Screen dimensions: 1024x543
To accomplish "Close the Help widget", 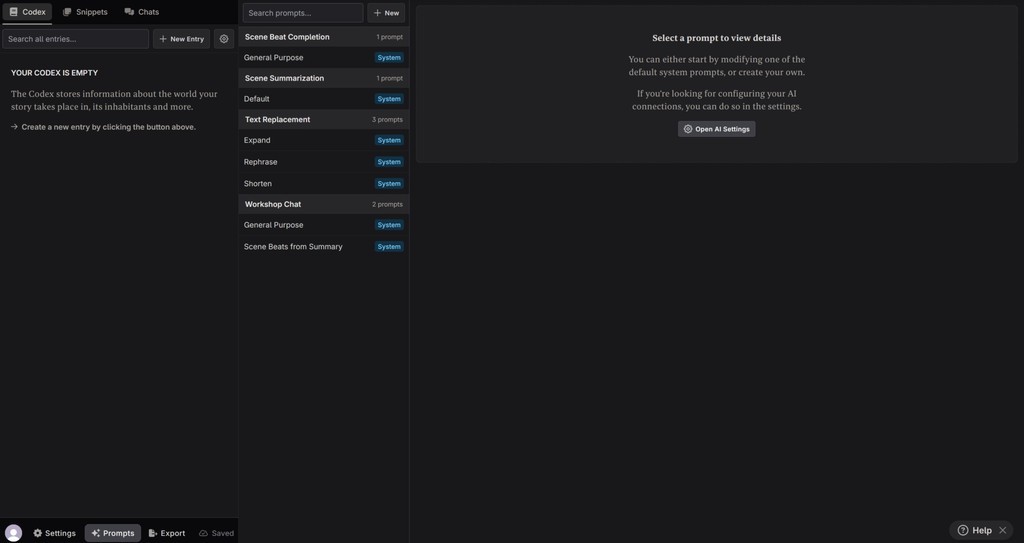I will click(1003, 530).
